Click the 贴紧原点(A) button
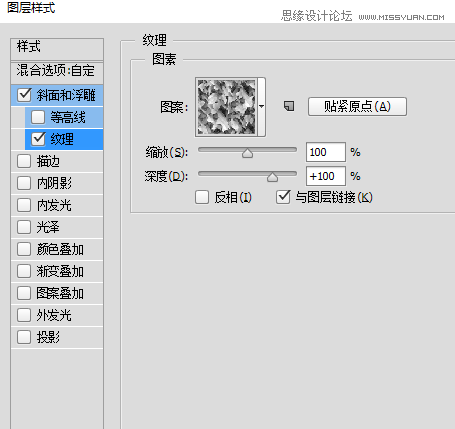 click(x=357, y=107)
